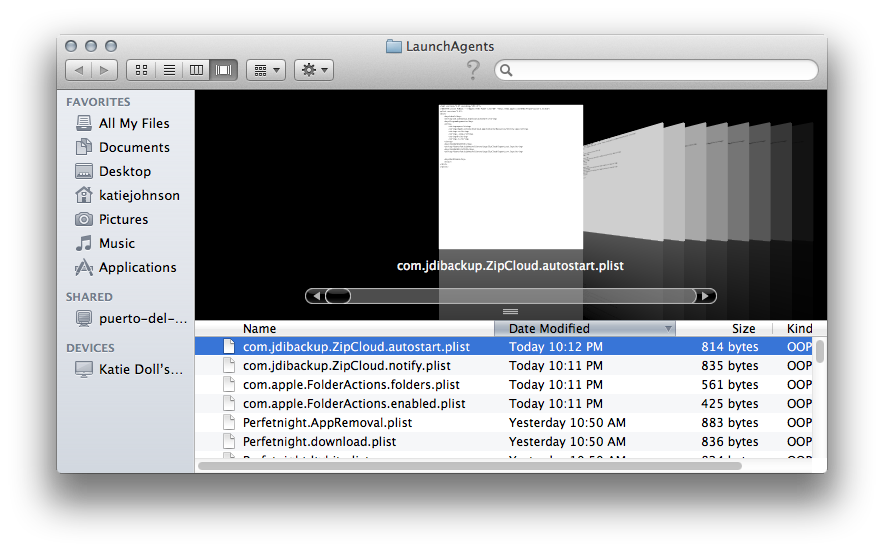884x552 pixels.
Task: Go forward with the right arrow button
Action: 104,70
